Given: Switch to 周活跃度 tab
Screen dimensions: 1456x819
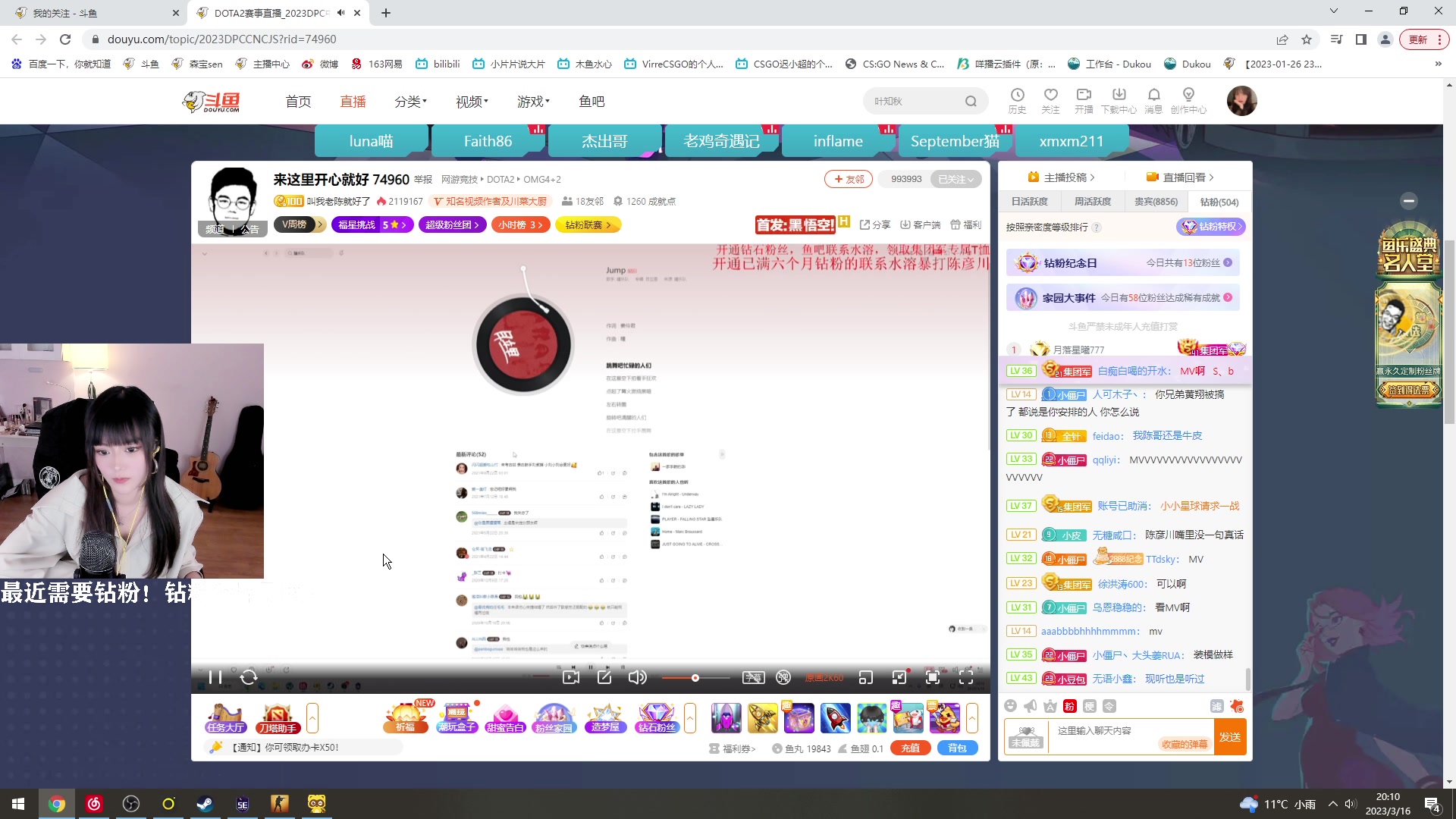Looking at the screenshot, I should [1093, 202].
